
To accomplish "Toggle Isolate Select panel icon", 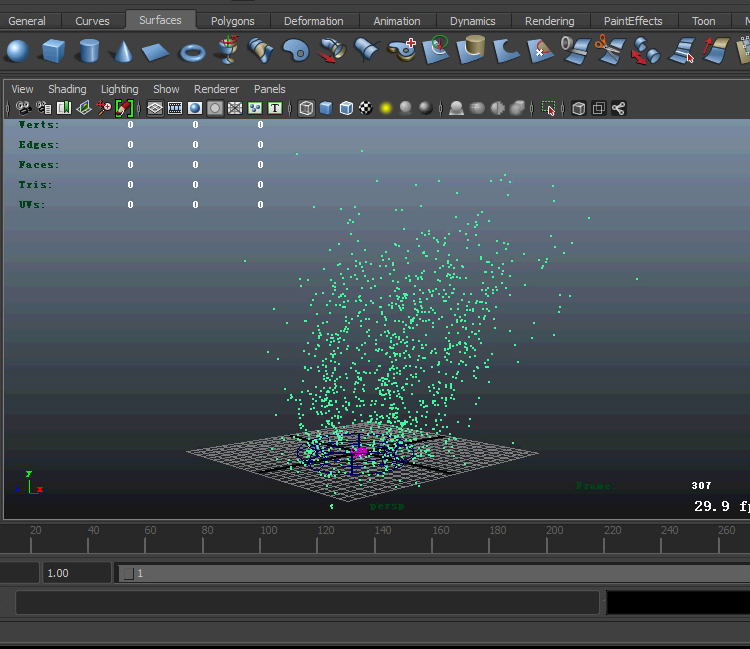I will [549, 109].
